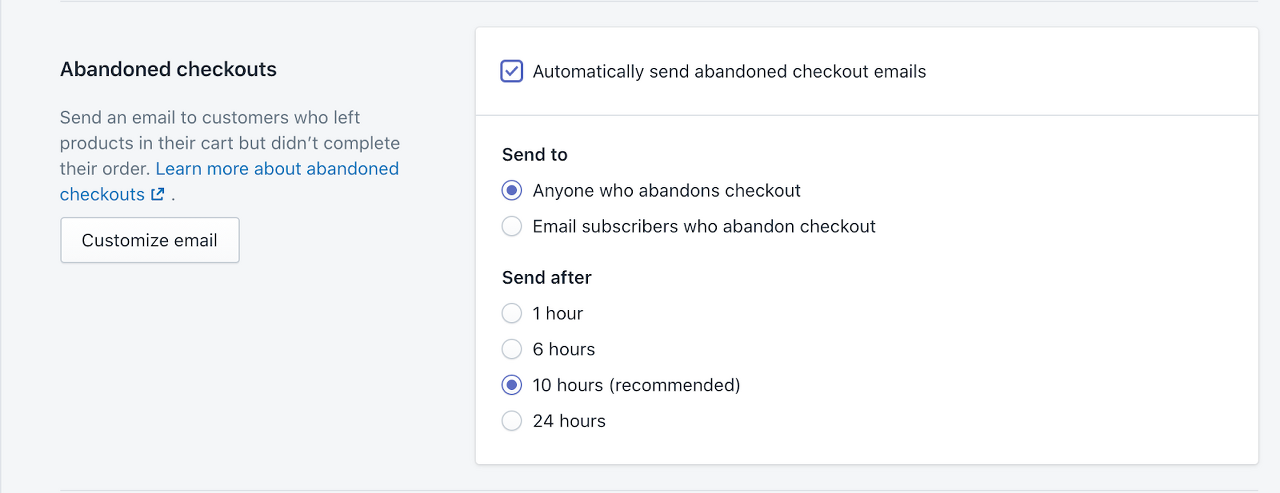Click the 'Abandoned checkouts' section heading

168,70
